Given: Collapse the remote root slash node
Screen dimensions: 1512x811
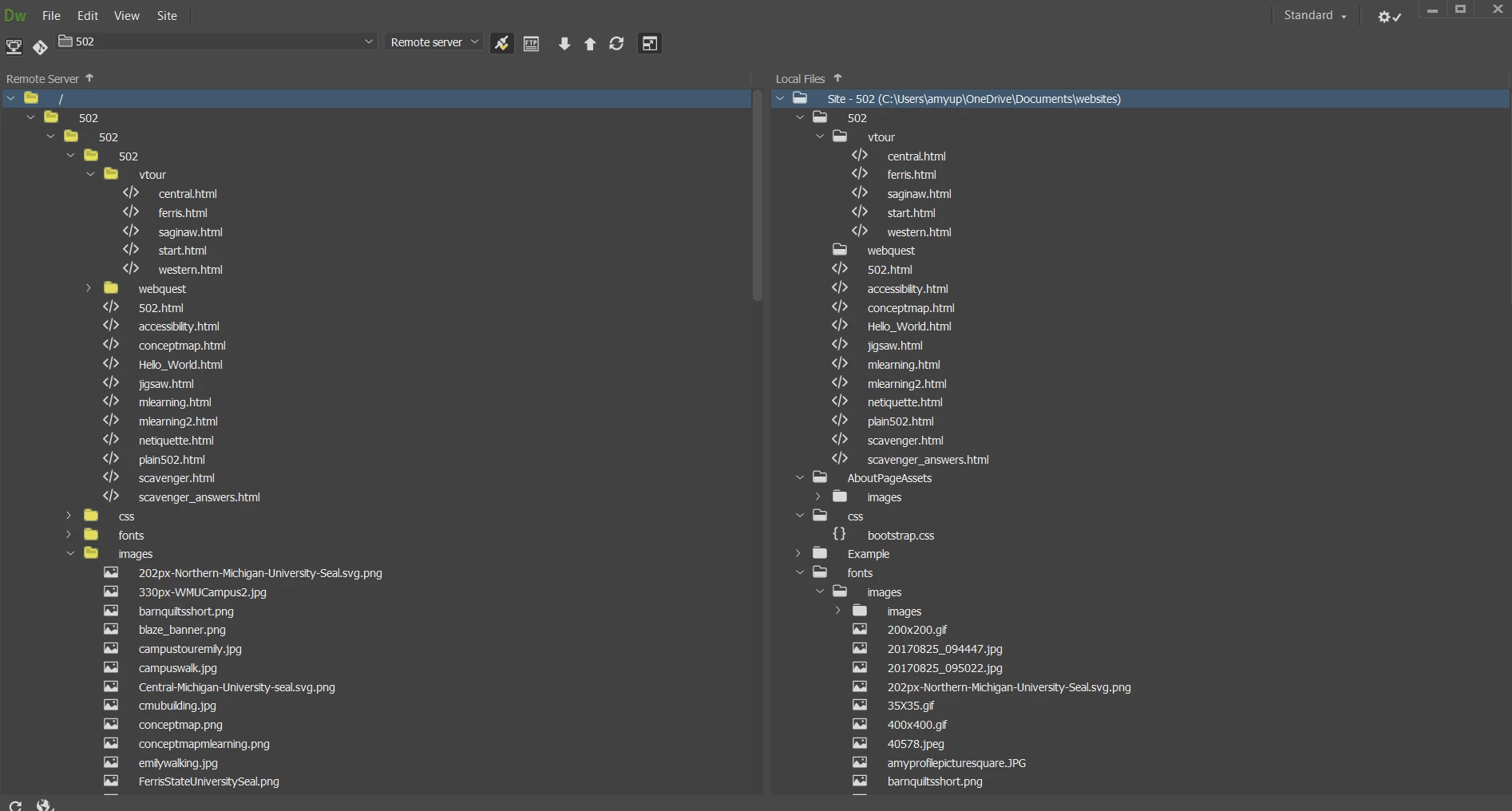Looking at the screenshot, I should coord(10,97).
